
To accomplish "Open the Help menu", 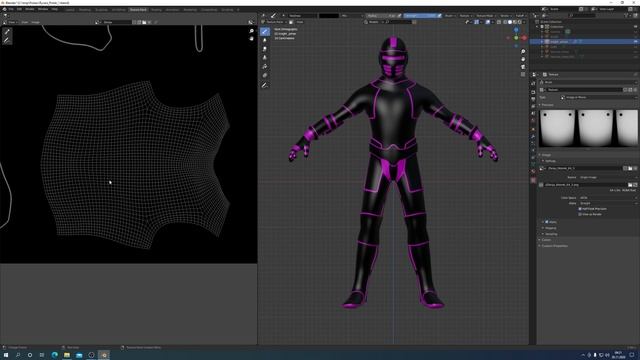I will point(54,9).
